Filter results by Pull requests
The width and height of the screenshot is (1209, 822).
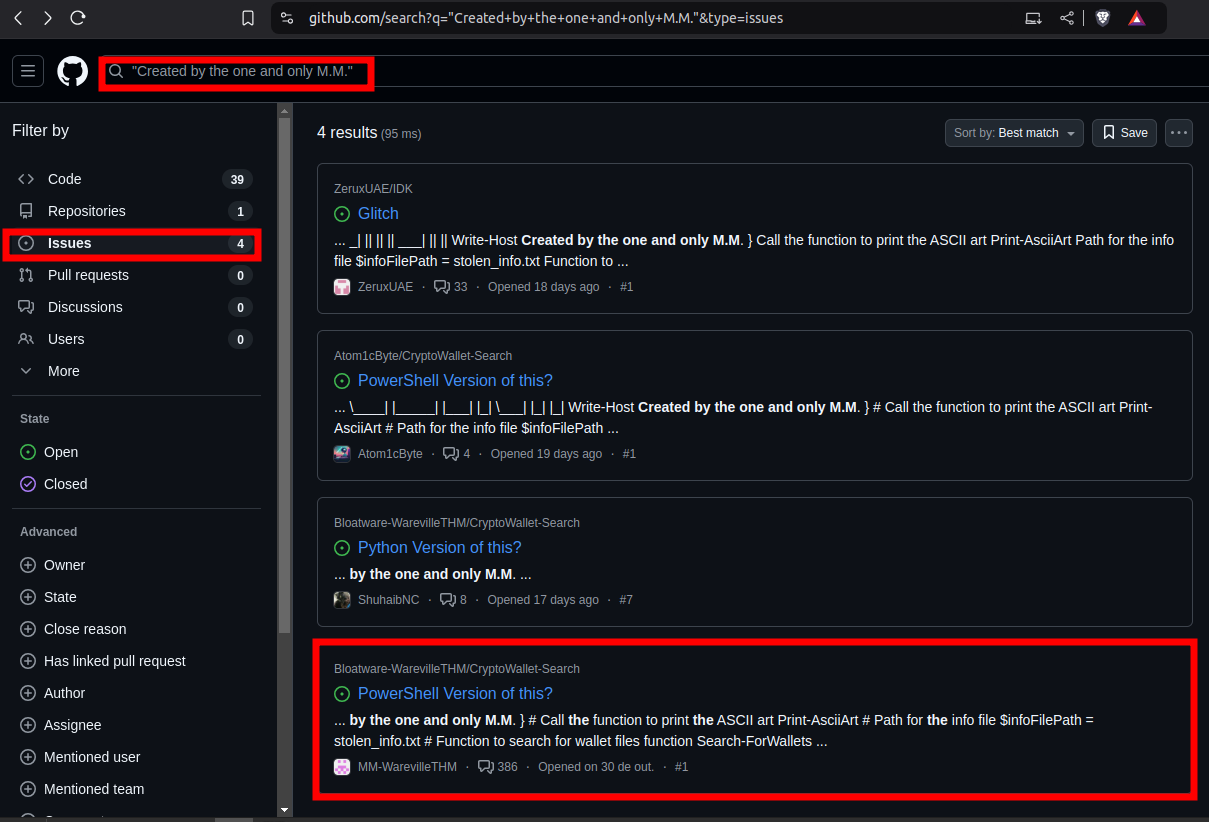pyautogui.click(x=135, y=275)
